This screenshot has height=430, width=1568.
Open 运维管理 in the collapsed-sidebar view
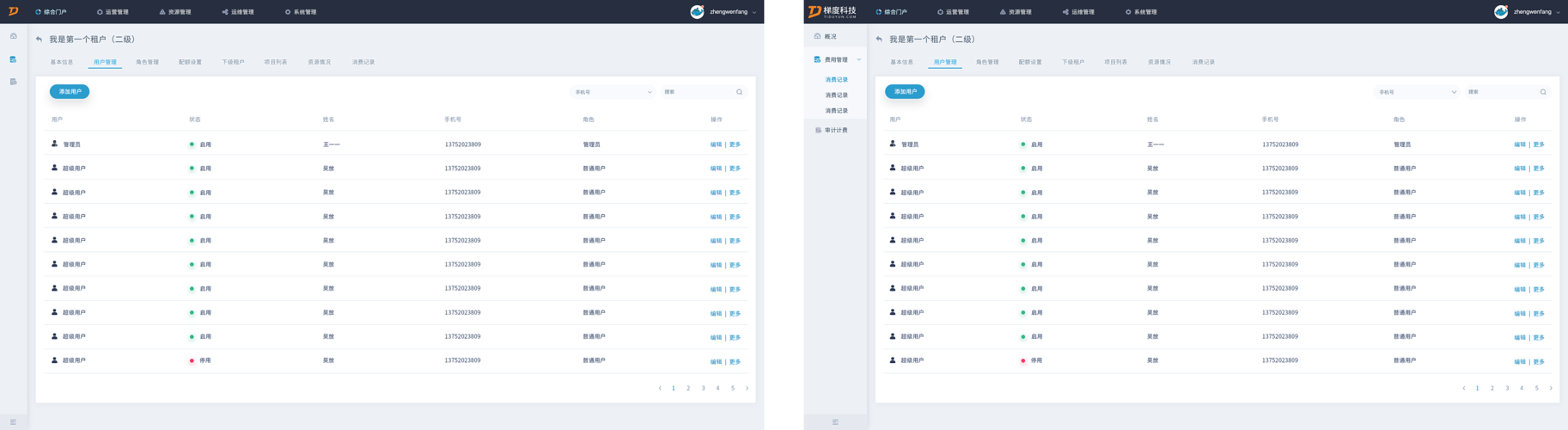[x=238, y=12]
